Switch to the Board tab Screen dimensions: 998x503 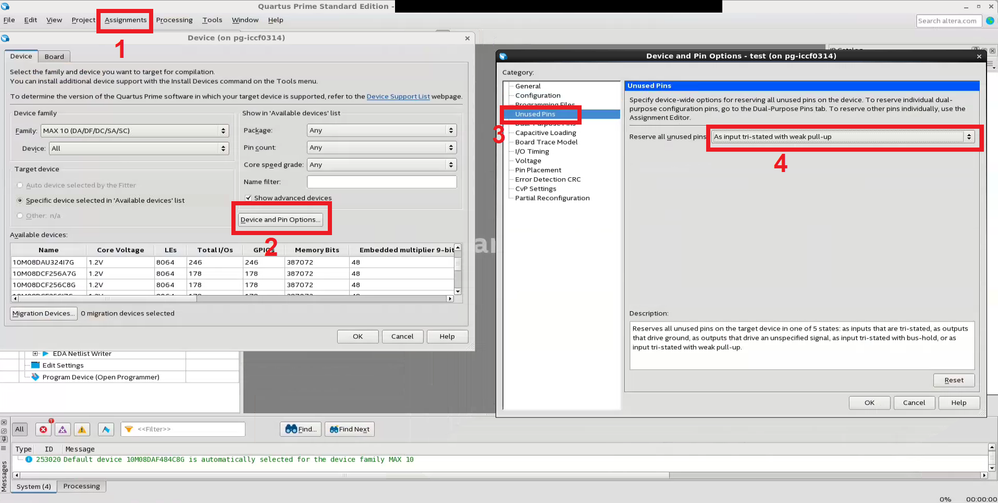tap(54, 57)
